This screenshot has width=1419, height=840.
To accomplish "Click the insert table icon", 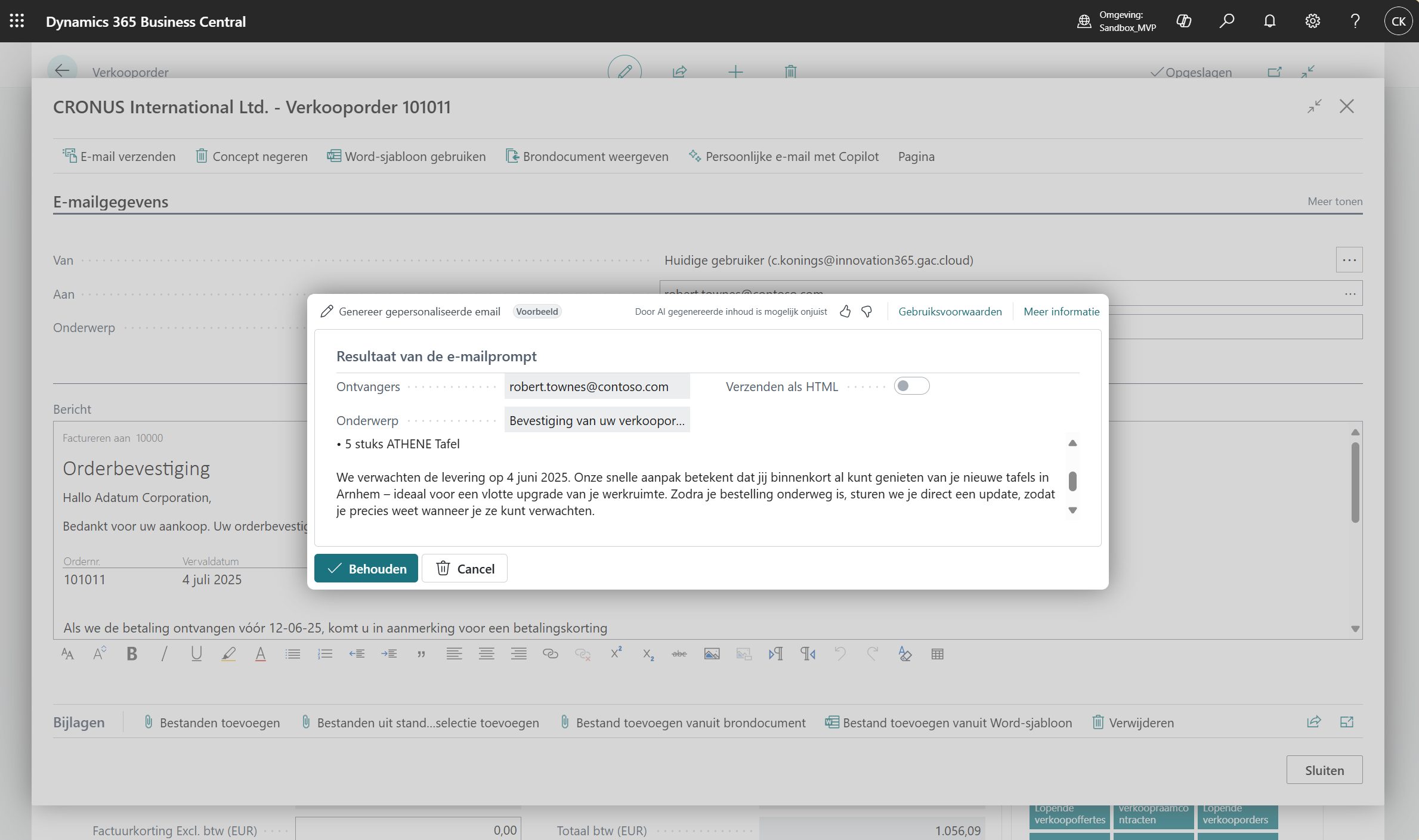I will pyautogui.click(x=937, y=654).
